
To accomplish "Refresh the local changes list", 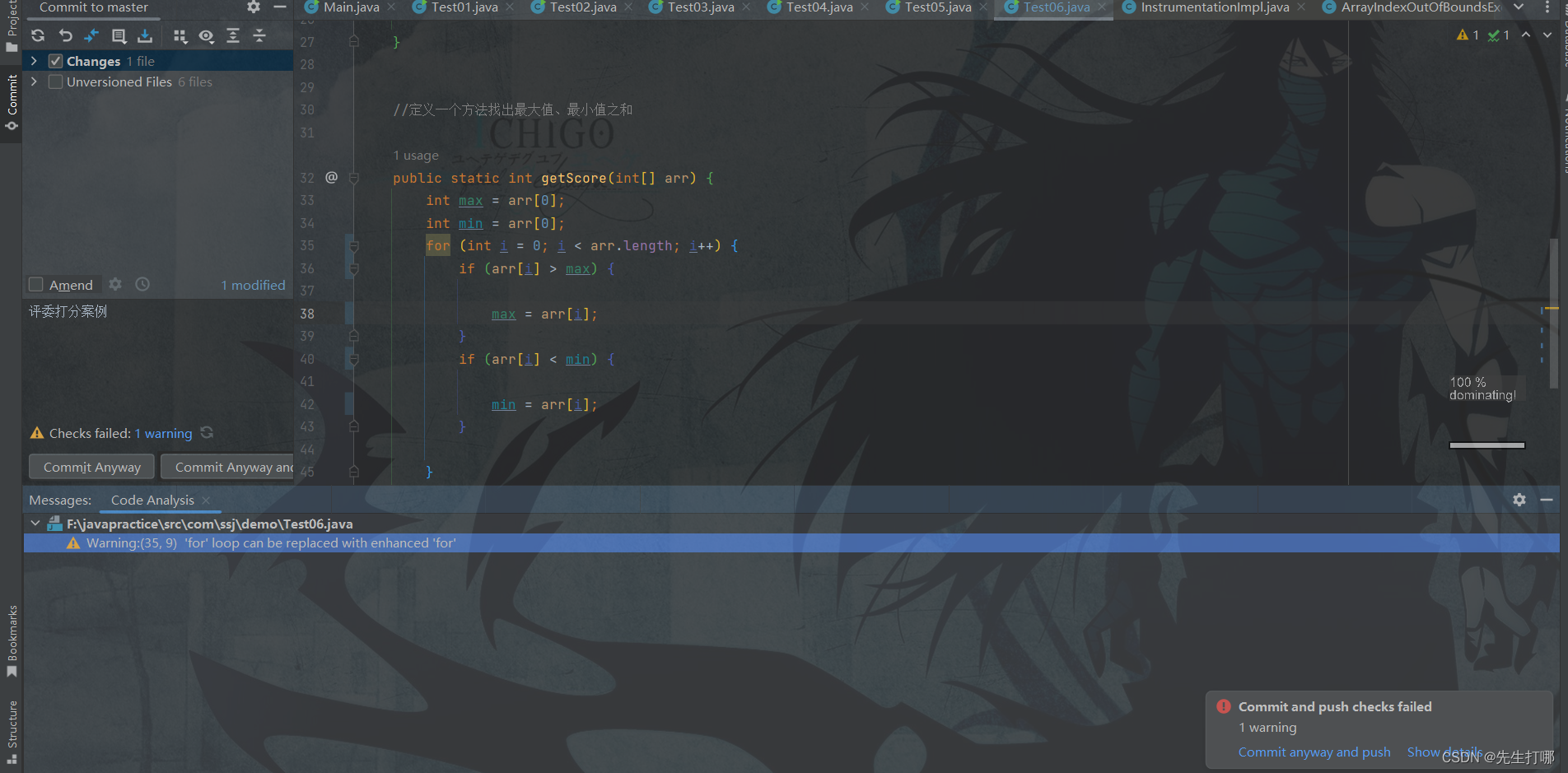I will point(38,36).
